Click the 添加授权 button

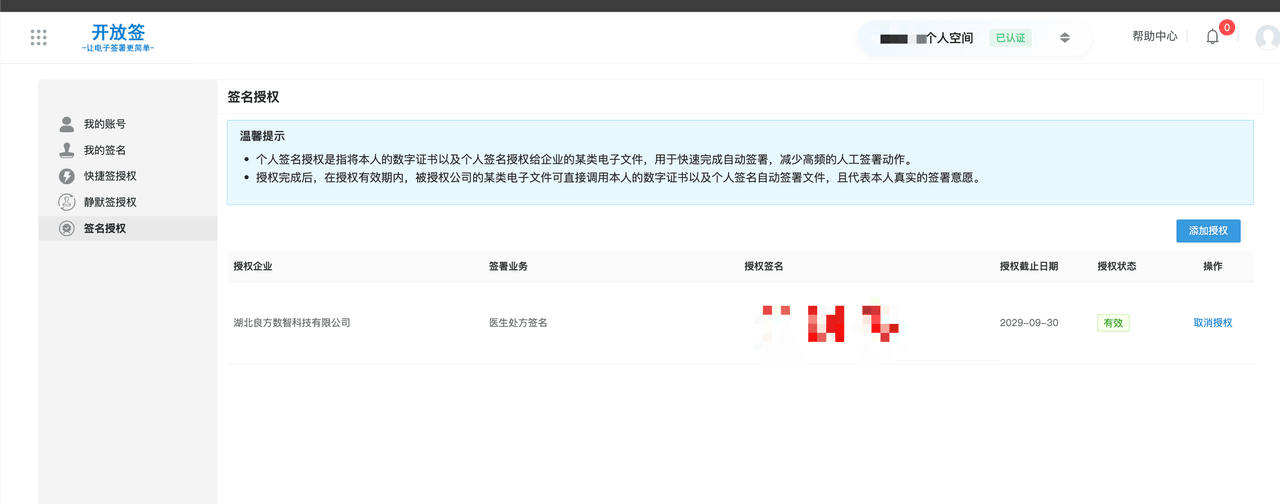[x=1208, y=230]
